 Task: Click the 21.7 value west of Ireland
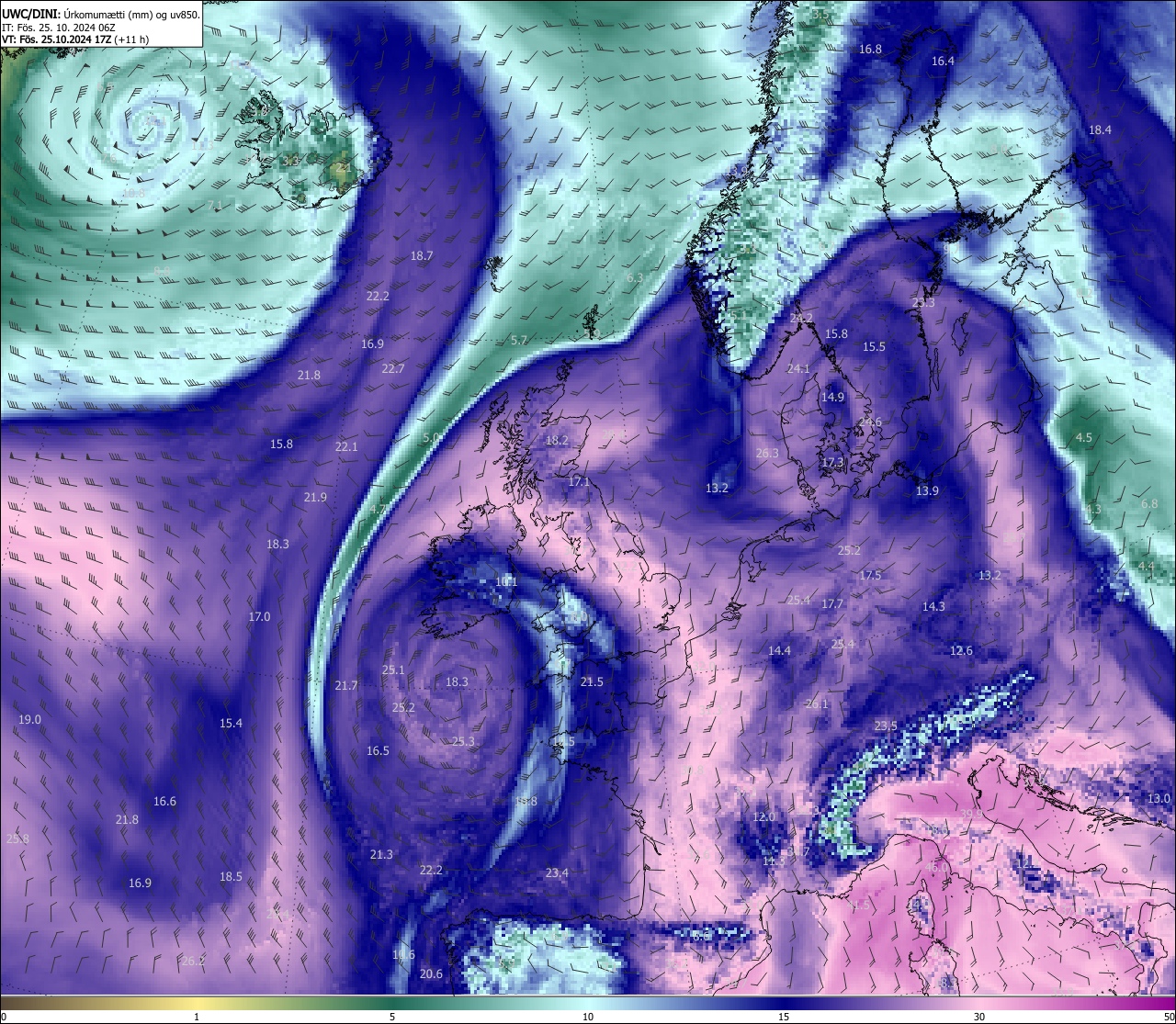tap(346, 686)
